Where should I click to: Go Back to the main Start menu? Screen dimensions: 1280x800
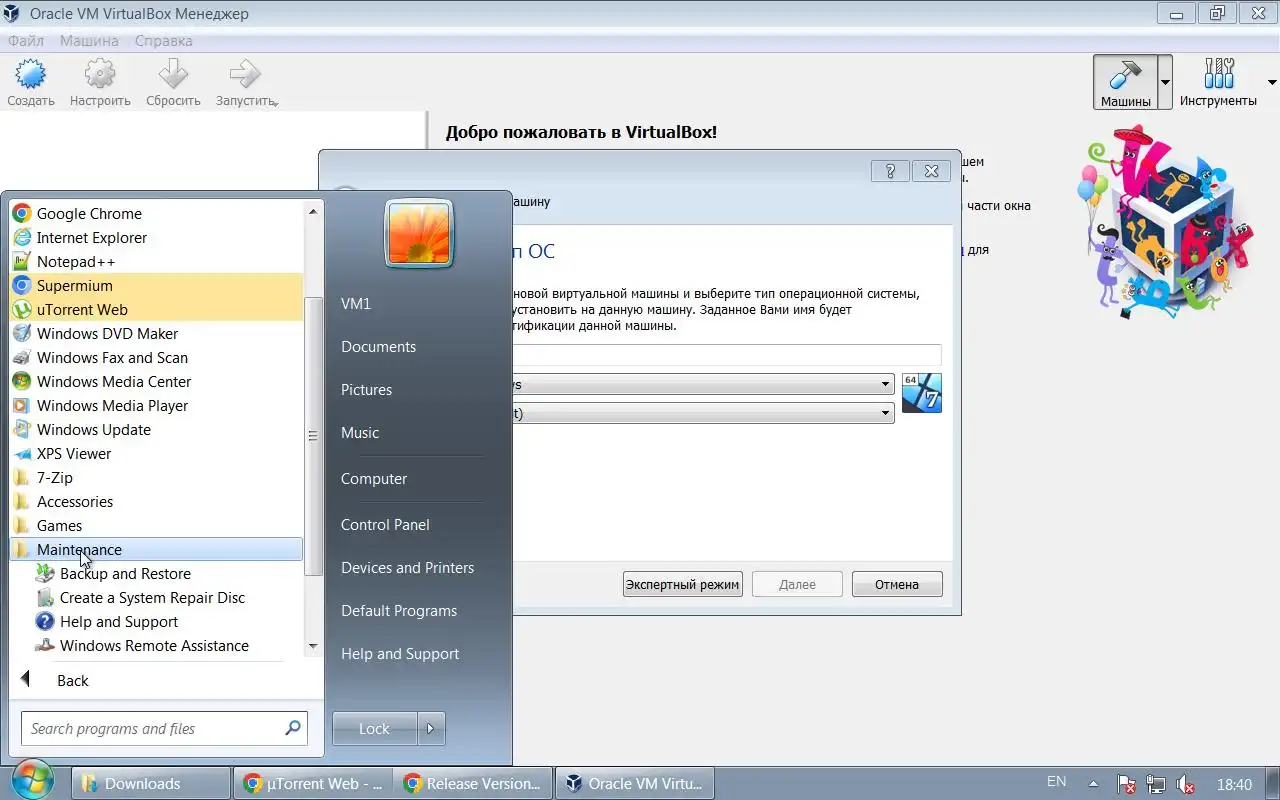click(156, 680)
